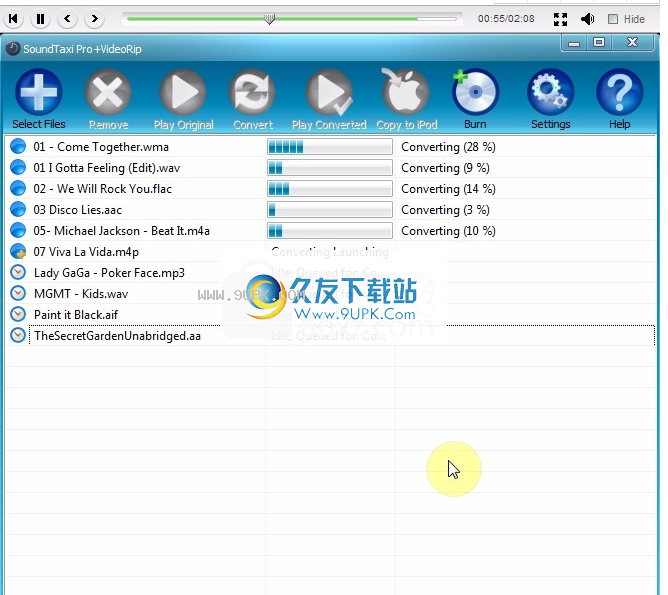Click progress bar of We Will Rock You.flac
668x595 pixels.
tap(330, 189)
